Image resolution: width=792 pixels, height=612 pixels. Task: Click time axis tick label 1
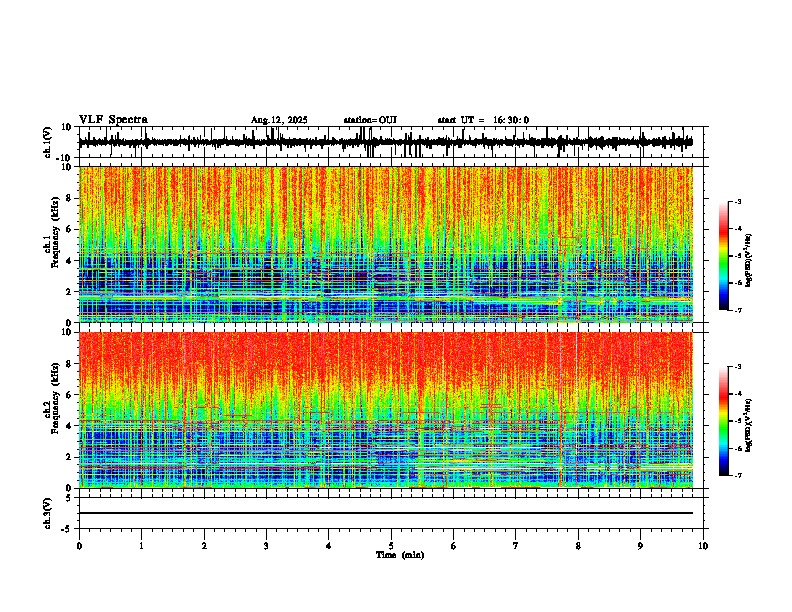pyautogui.click(x=141, y=546)
